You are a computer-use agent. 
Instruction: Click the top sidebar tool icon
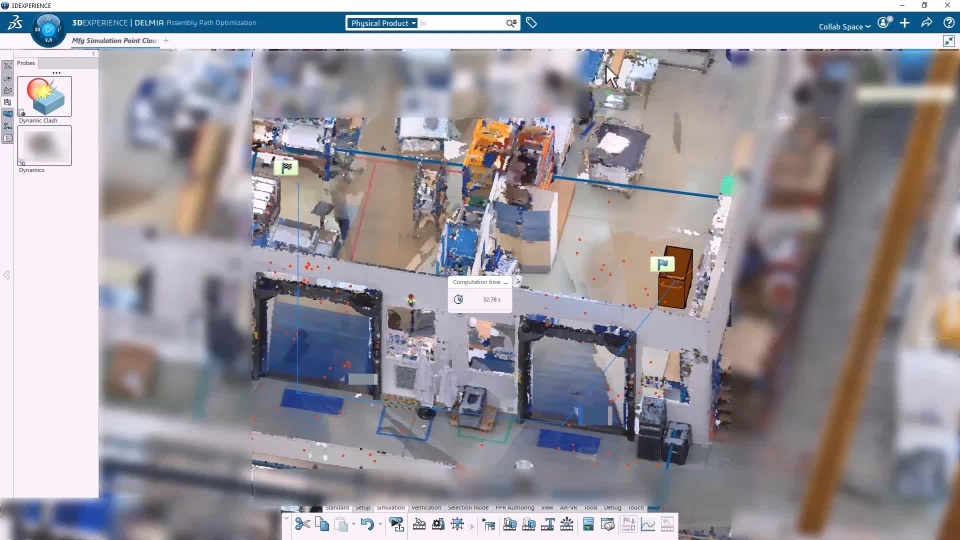7,66
